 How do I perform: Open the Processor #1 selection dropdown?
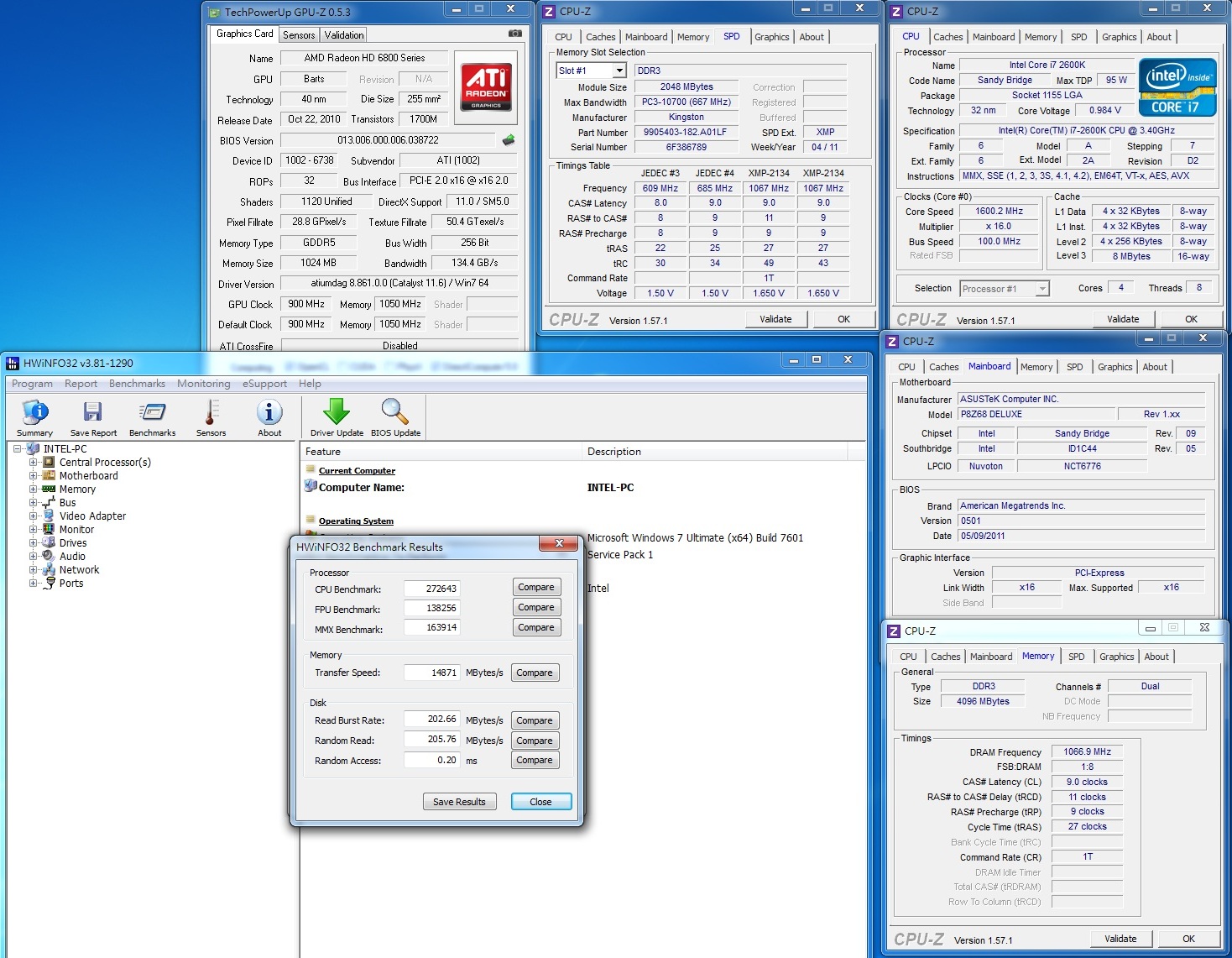click(x=1041, y=289)
